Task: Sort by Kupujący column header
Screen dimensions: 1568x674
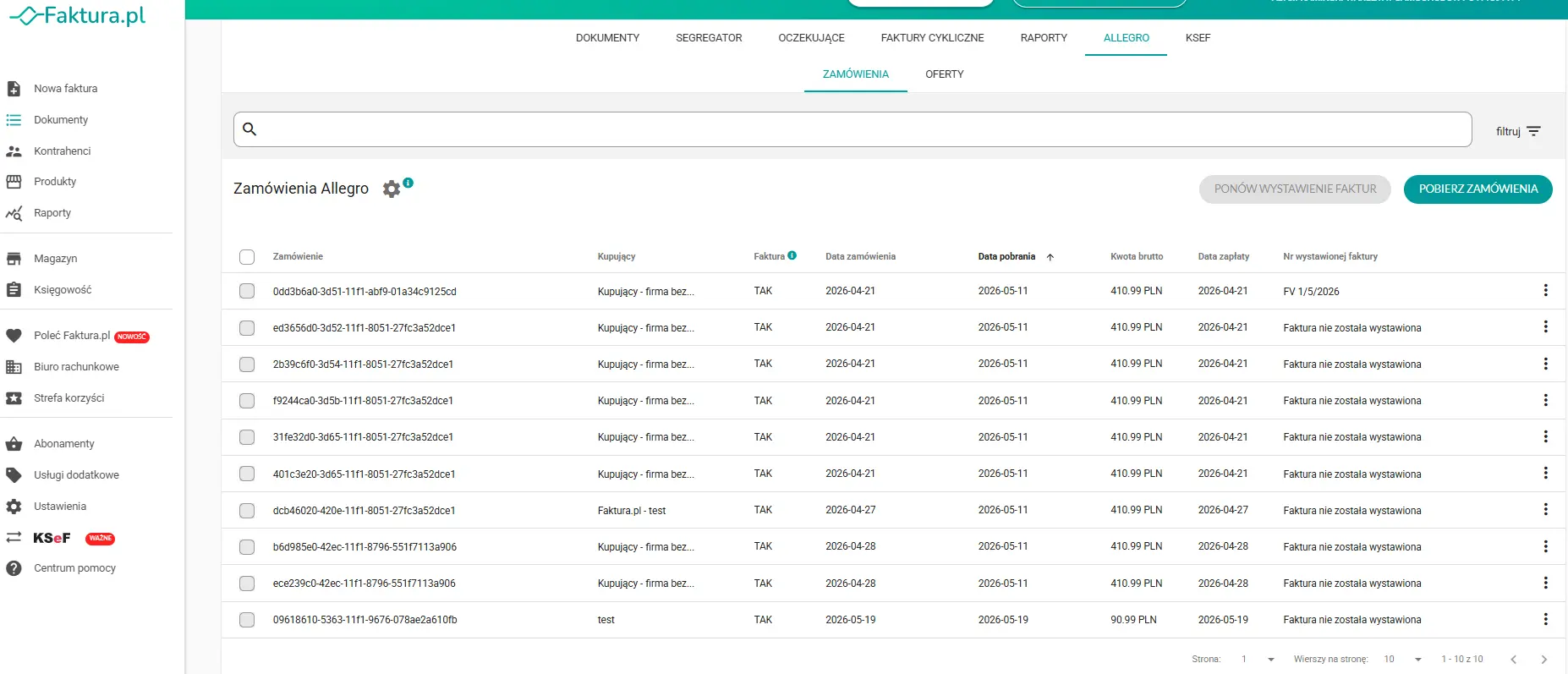Action: (x=617, y=256)
